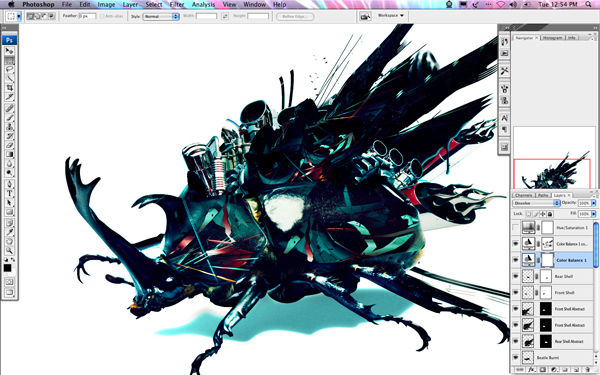Open the Filter menu
The width and height of the screenshot is (600, 375).
177,5
